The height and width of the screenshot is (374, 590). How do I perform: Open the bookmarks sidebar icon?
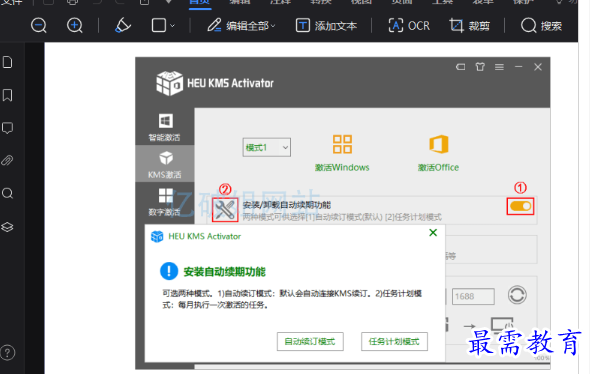tap(8, 95)
